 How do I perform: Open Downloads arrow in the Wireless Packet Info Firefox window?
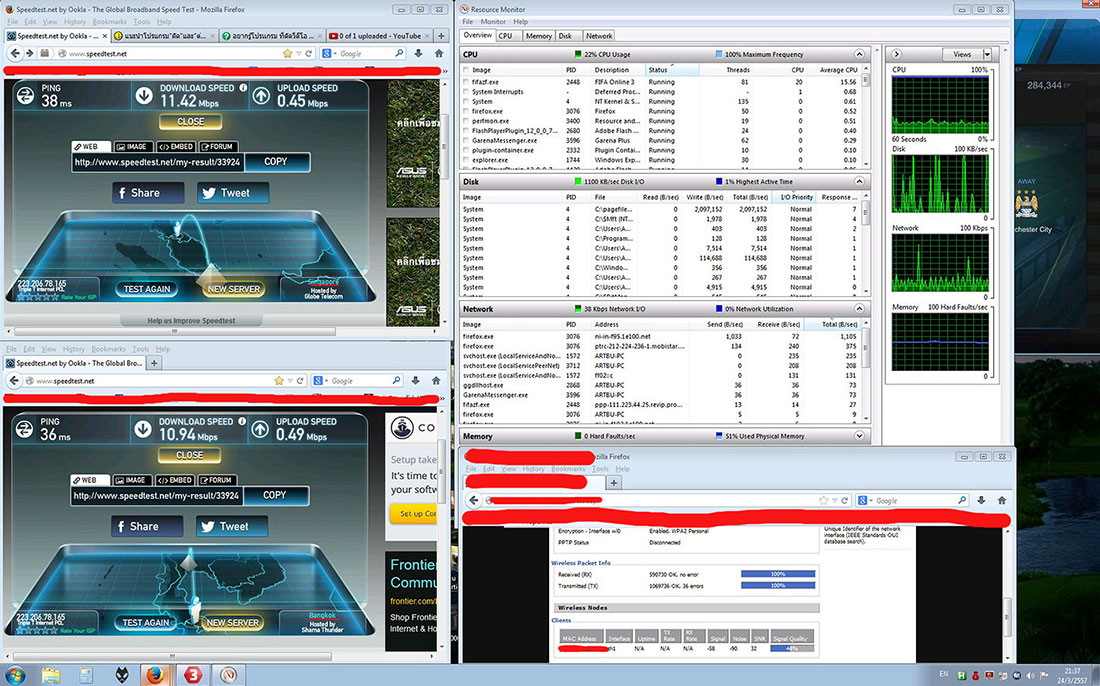pyautogui.click(x=981, y=500)
